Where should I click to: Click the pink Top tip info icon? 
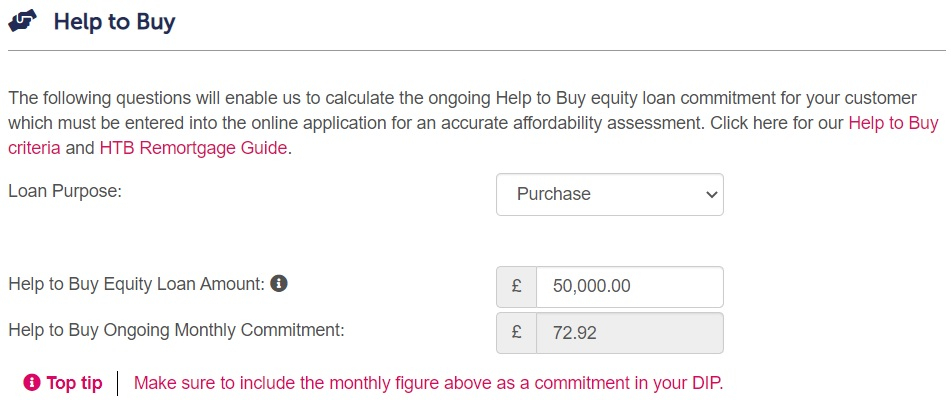coord(32,382)
